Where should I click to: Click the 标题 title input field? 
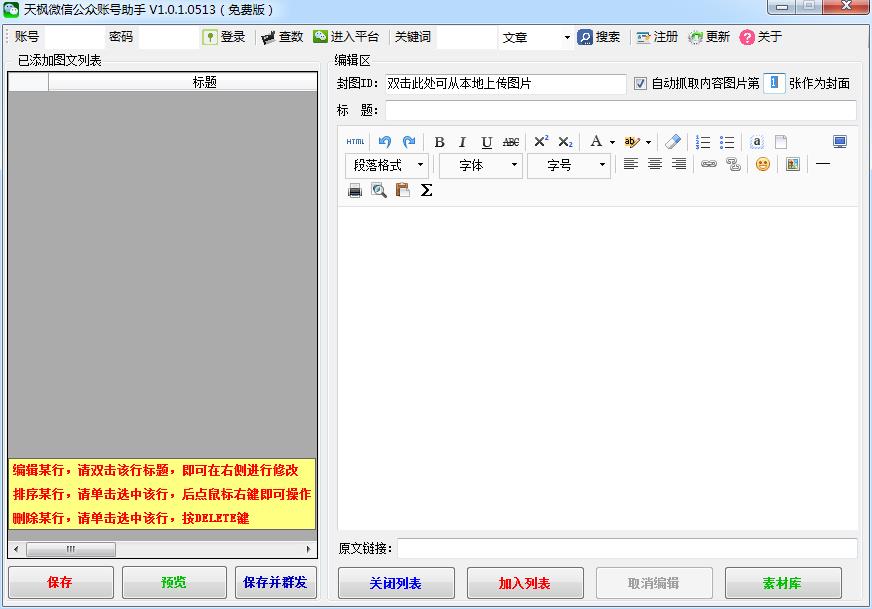click(620, 110)
